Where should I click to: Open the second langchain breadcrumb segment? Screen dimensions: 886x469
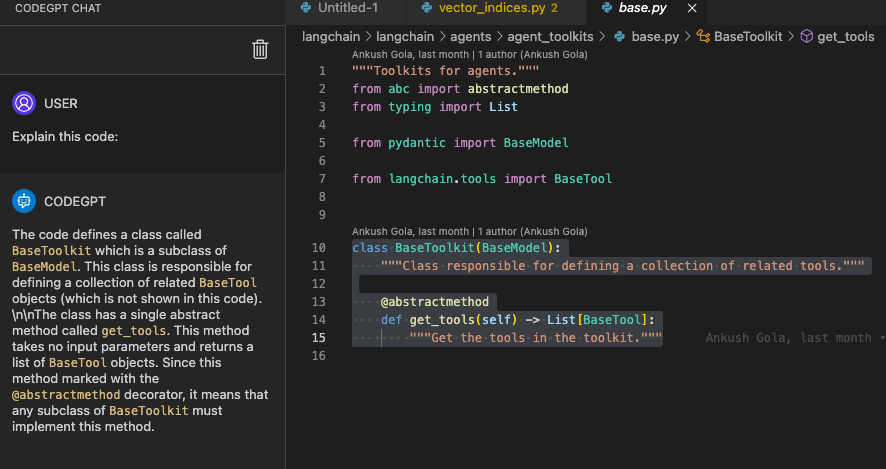pos(405,37)
